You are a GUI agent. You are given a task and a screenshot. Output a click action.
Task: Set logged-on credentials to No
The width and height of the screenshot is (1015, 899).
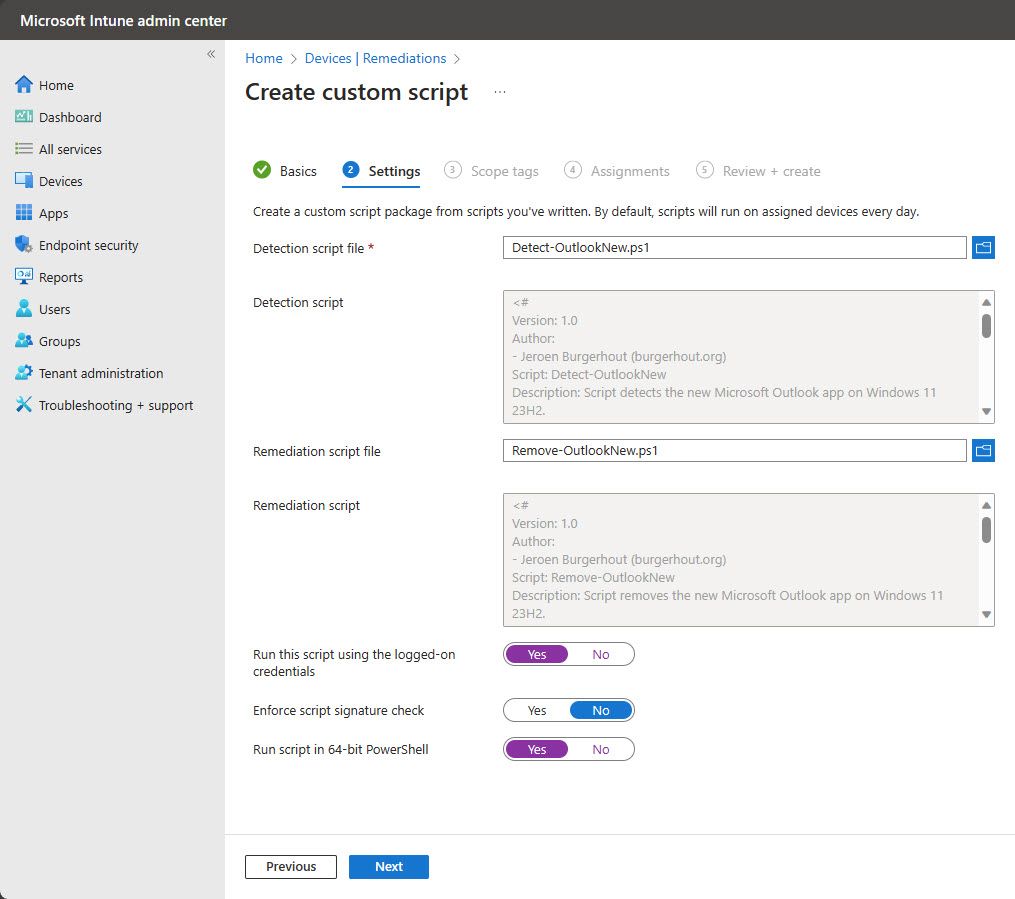click(x=601, y=654)
